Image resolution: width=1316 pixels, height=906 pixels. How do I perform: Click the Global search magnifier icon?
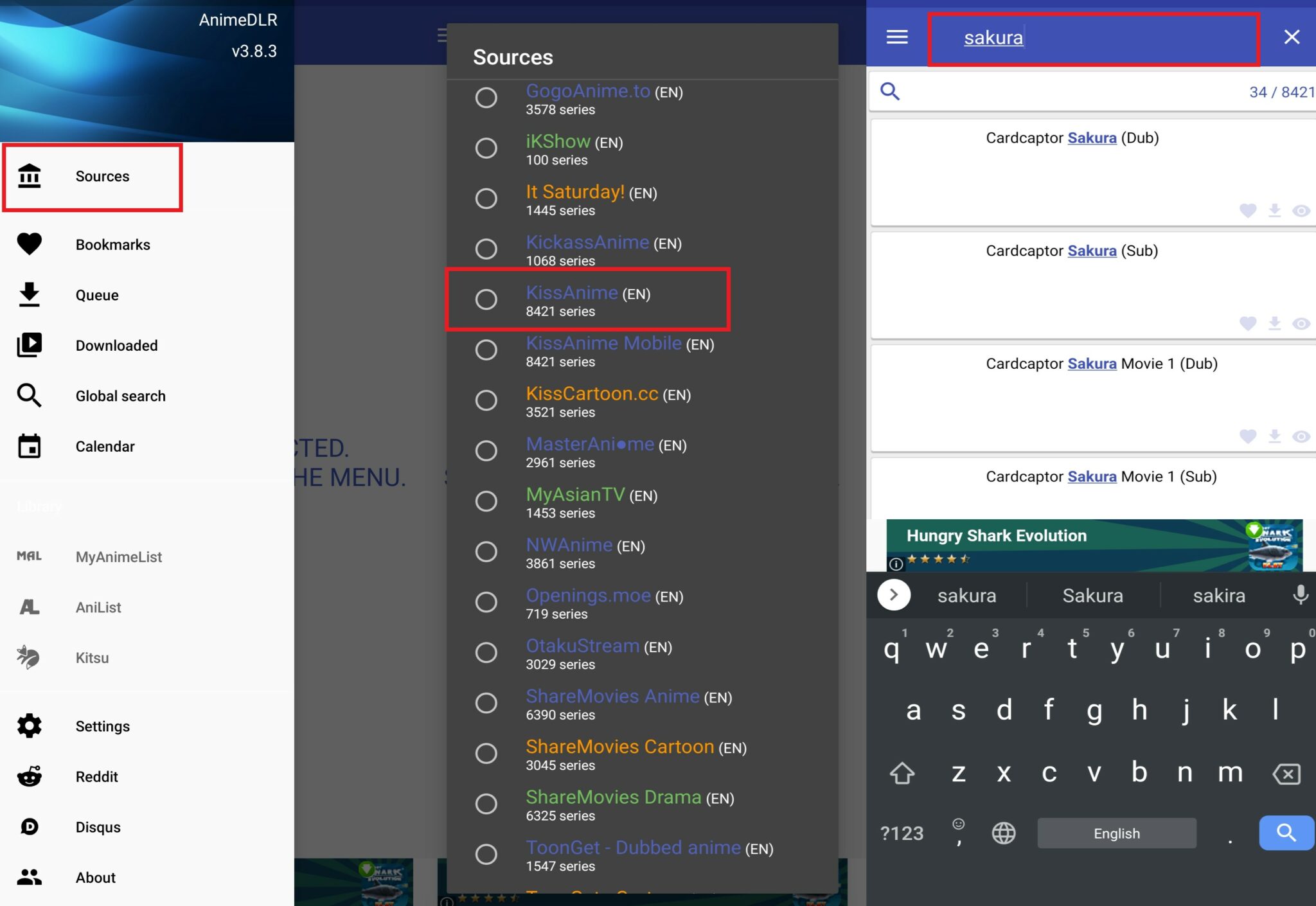(x=29, y=396)
